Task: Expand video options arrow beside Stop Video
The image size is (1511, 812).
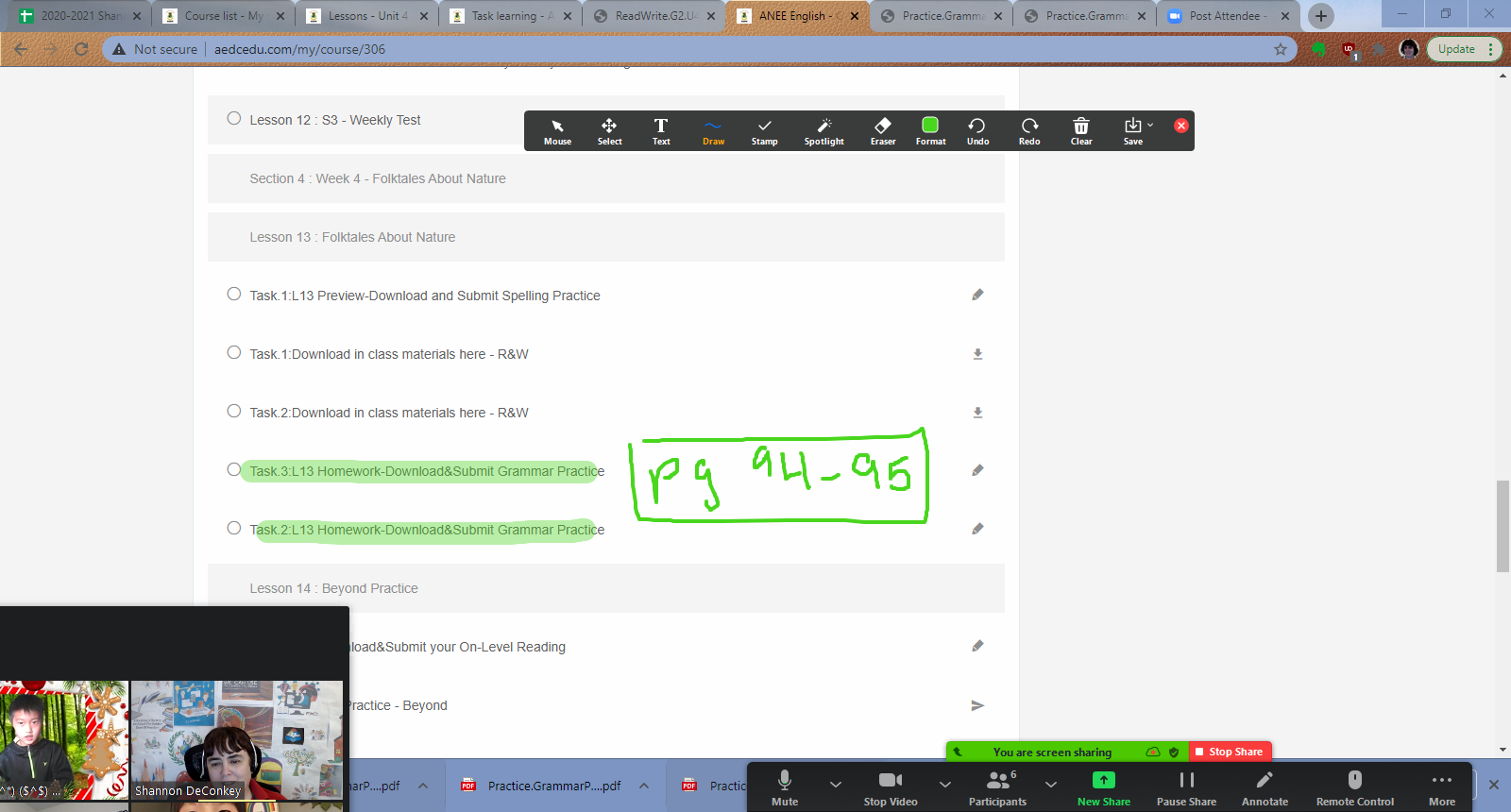Action: point(945,784)
